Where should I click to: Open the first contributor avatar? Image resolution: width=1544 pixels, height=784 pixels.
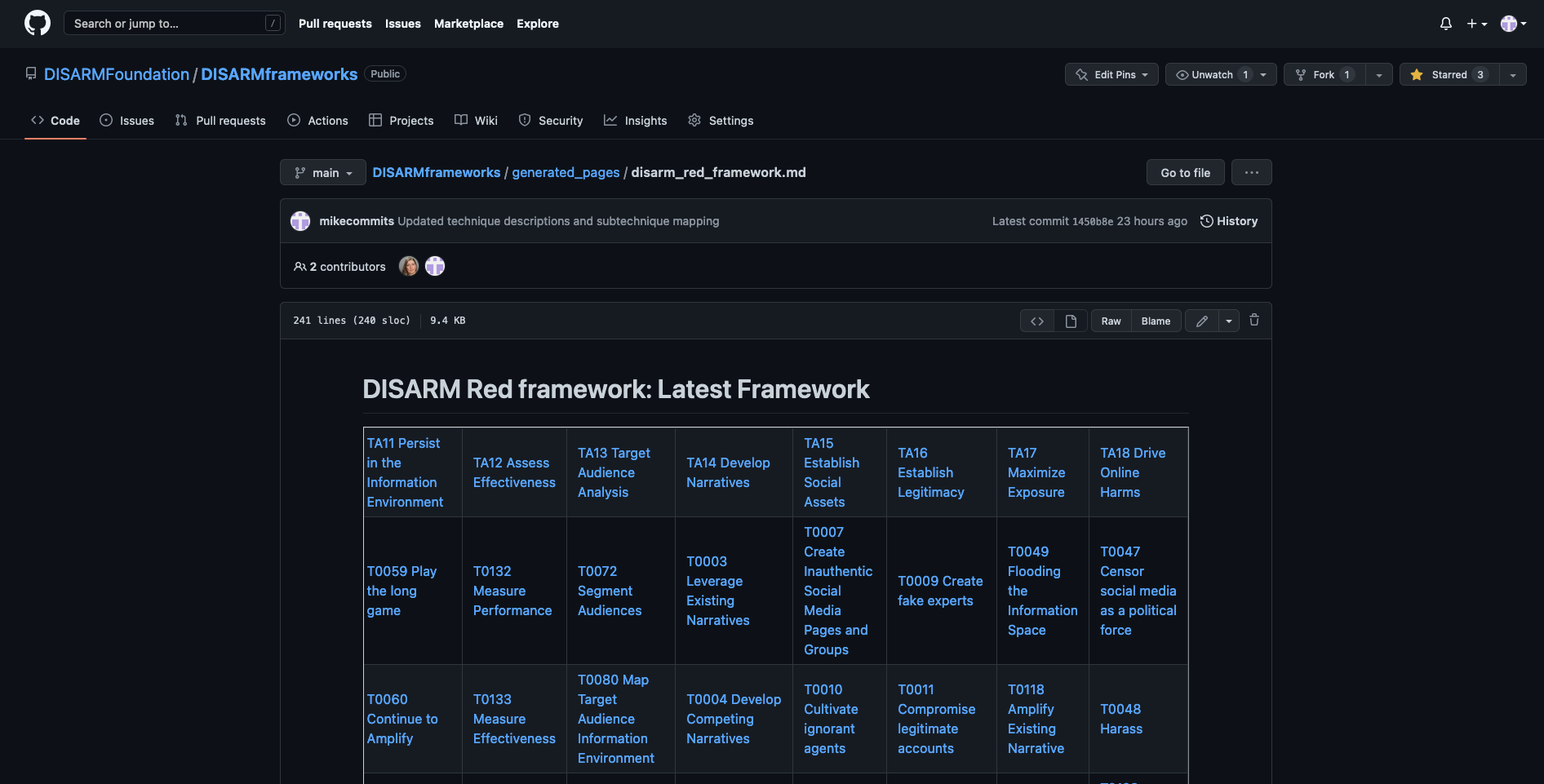[409, 266]
